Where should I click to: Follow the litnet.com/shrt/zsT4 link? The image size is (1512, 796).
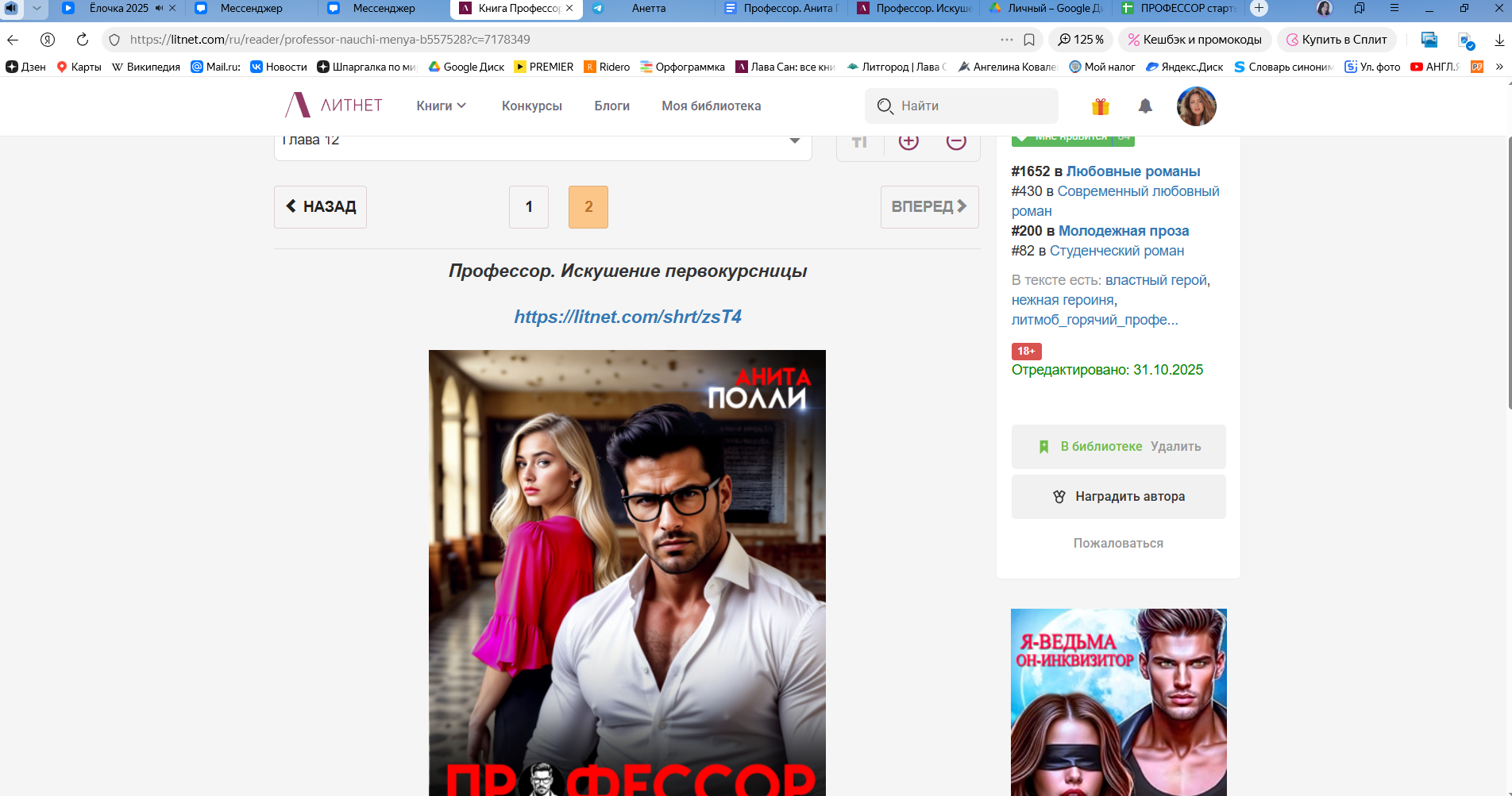pyautogui.click(x=627, y=317)
